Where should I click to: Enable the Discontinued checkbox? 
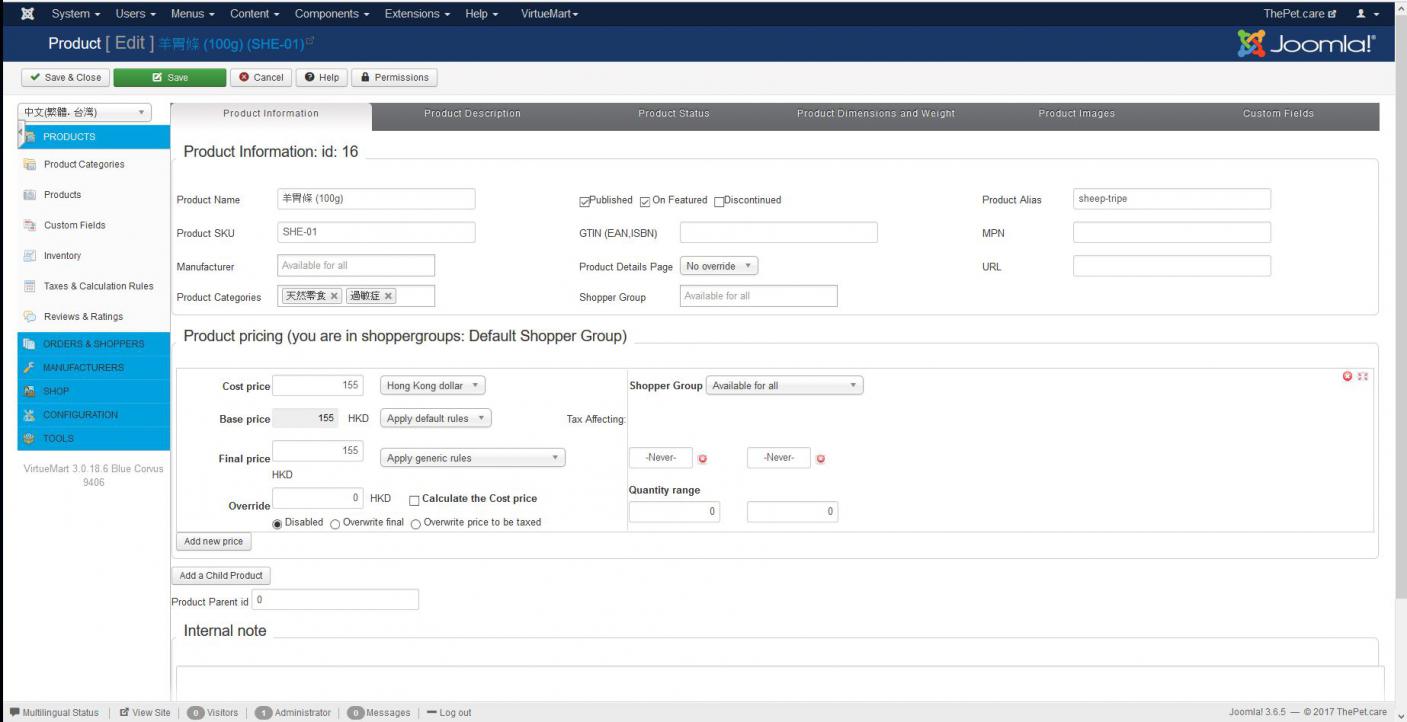point(719,201)
